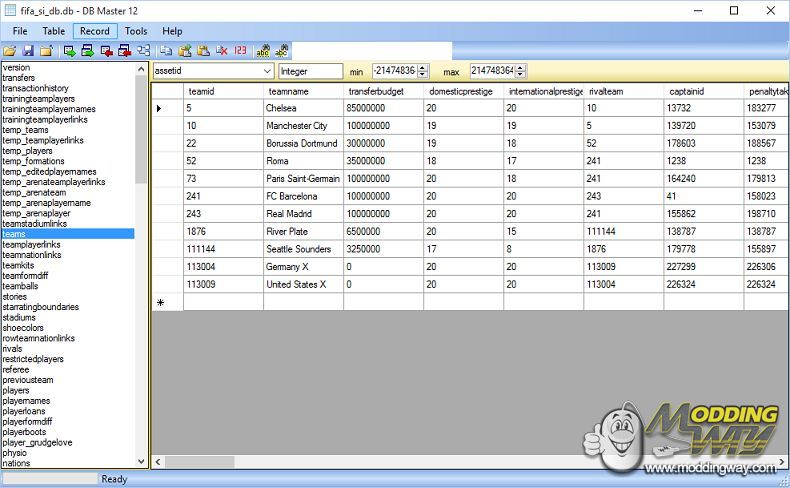Click the open database folder icon
Image resolution: width=790 pixels, height=488 pixels.
[x=9, y=50]
